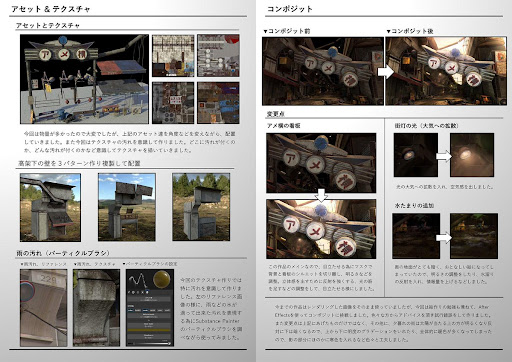Click the arrow between street light comparison images

tap(444, 156)
